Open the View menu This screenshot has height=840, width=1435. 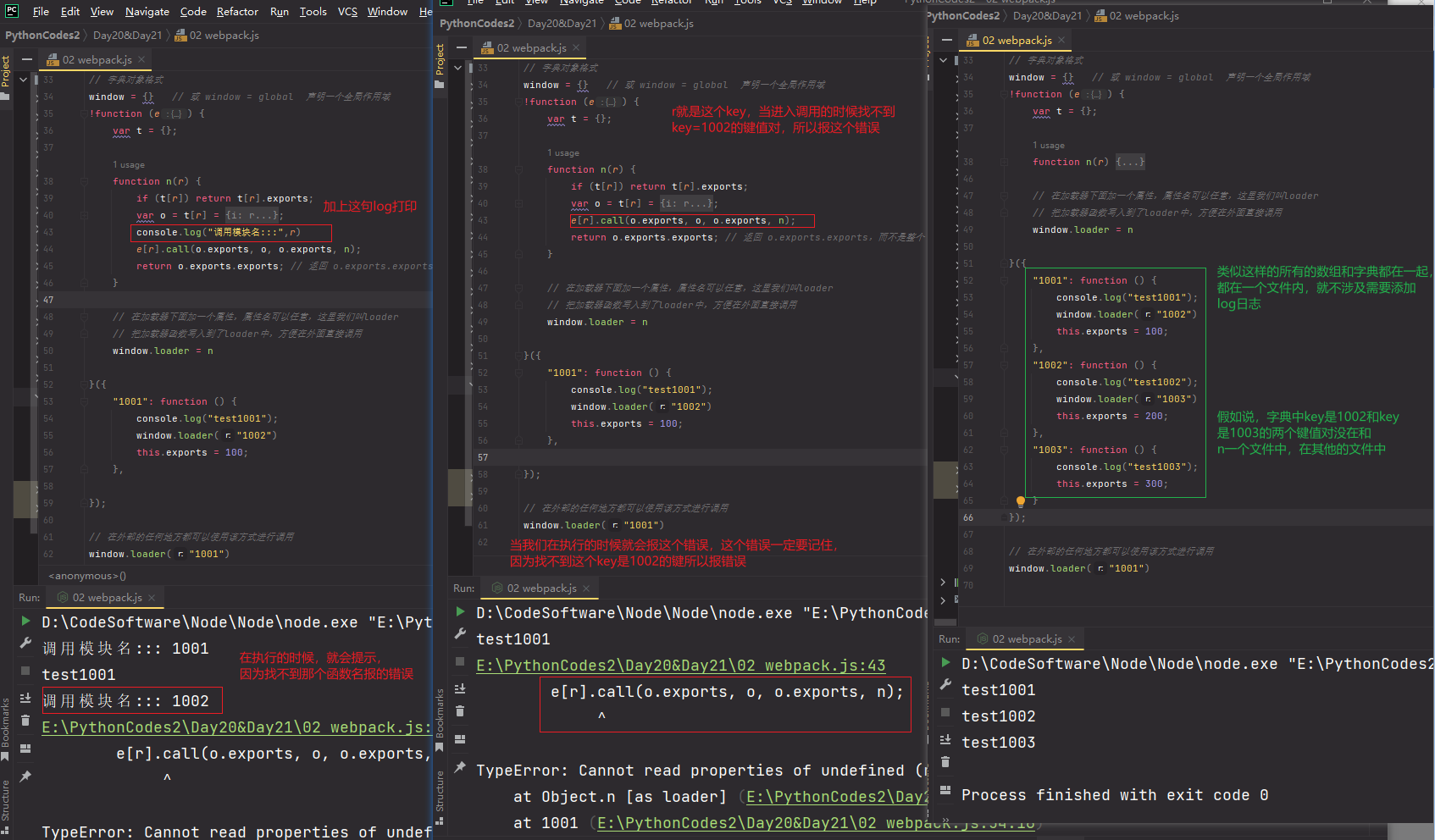click(102, 12)
